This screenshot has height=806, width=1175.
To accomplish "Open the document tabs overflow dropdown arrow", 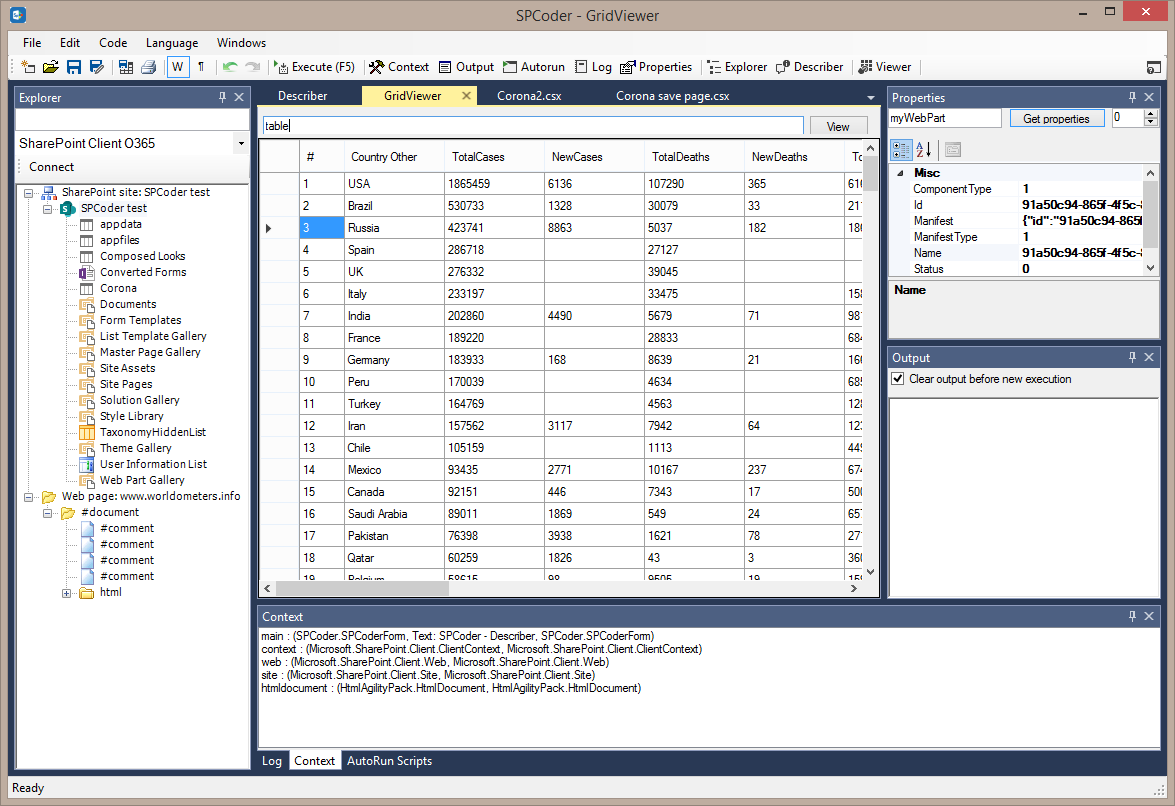I will 871,97.
